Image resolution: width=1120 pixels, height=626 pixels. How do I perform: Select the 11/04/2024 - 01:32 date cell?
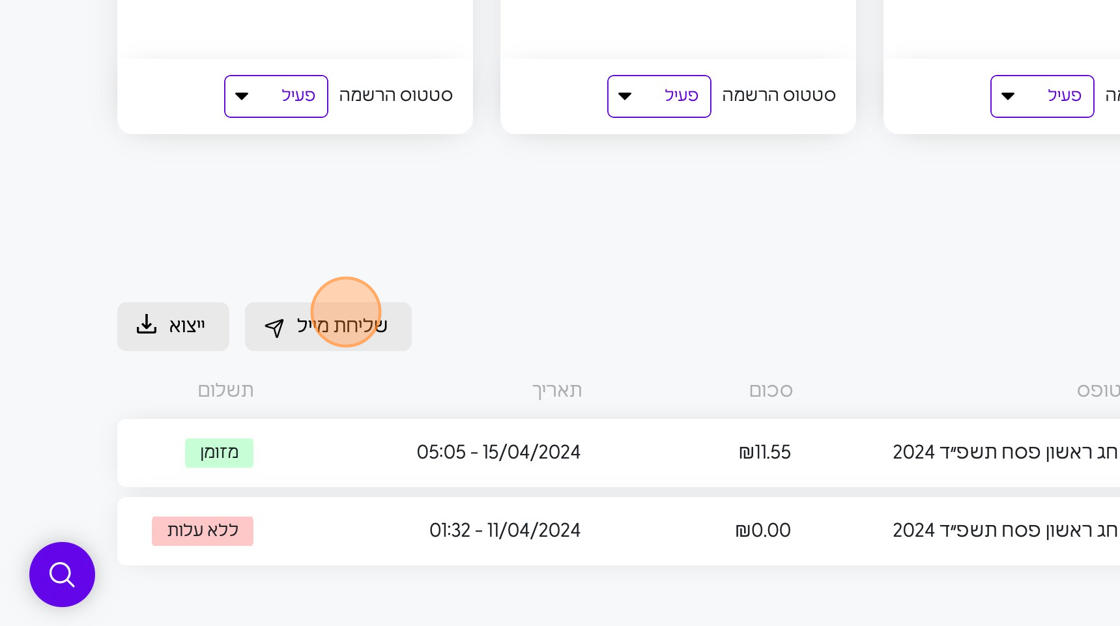pyautogui.click(x=505, y=531)
